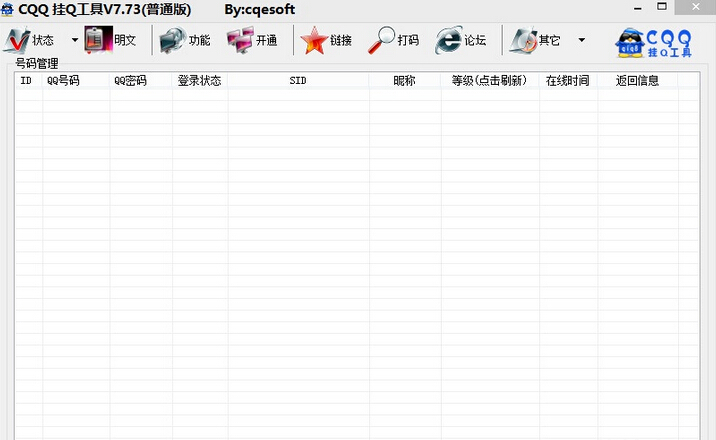Maximize the CQQ window
716x440 pixels.
pyautogui.click(x=662, y=7)
